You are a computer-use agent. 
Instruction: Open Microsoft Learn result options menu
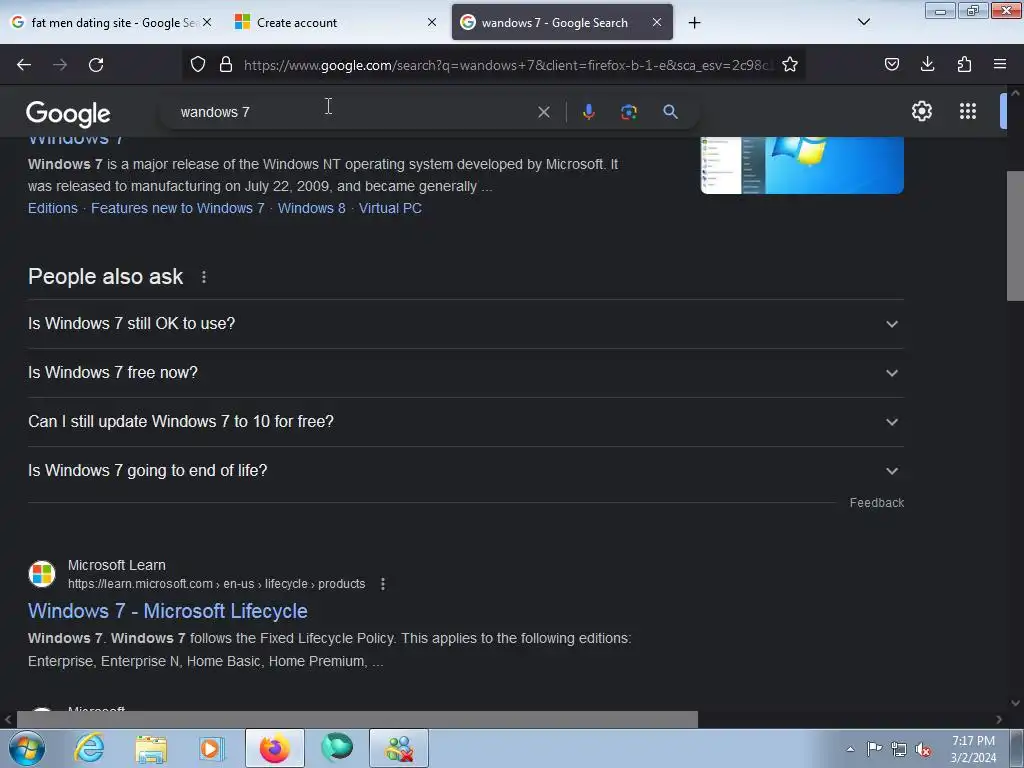[x=383, y=584]
